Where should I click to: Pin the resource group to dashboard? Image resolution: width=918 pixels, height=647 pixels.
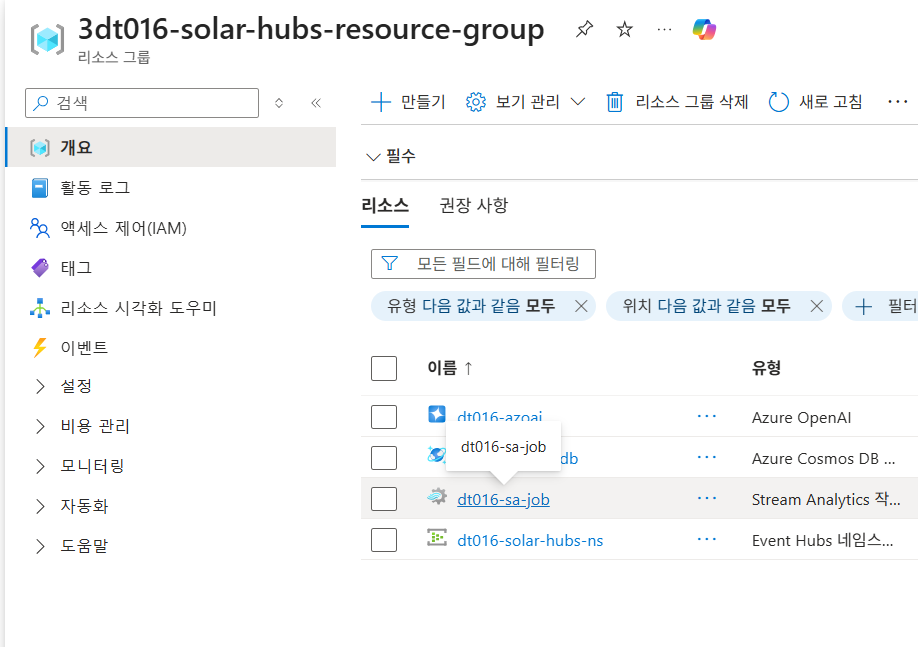[x=584, y=30]
